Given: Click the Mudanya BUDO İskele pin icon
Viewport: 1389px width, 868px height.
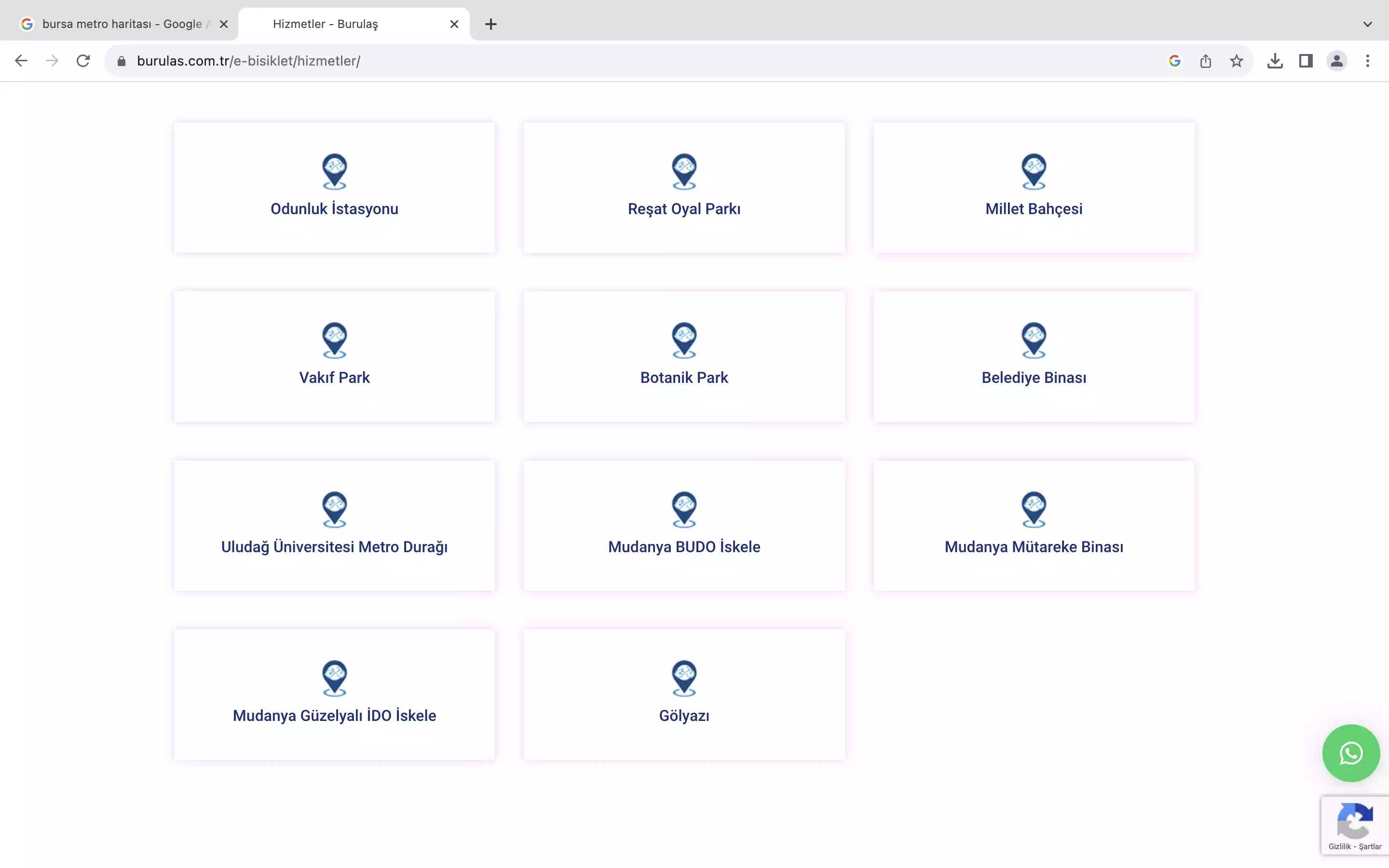Looking at the screenshot, I should tap(684, 510).
